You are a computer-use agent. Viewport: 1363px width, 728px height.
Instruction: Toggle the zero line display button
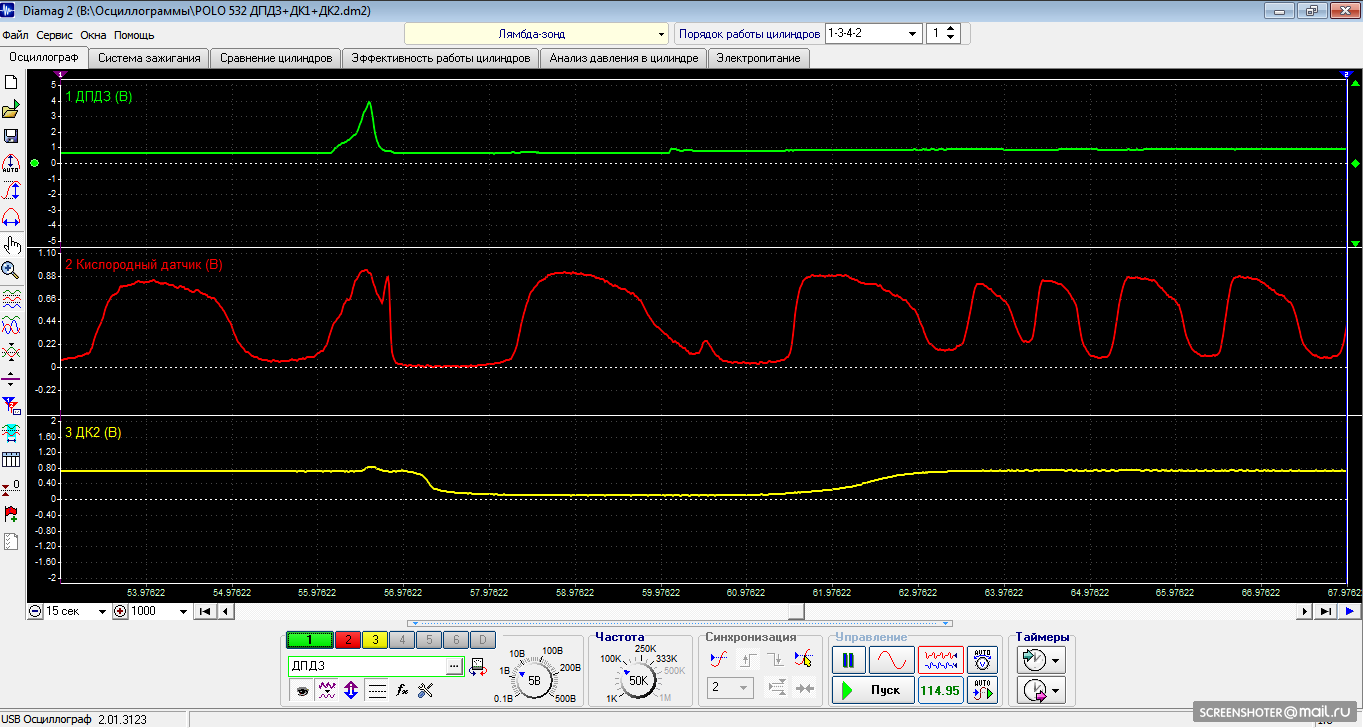(376, 690)
